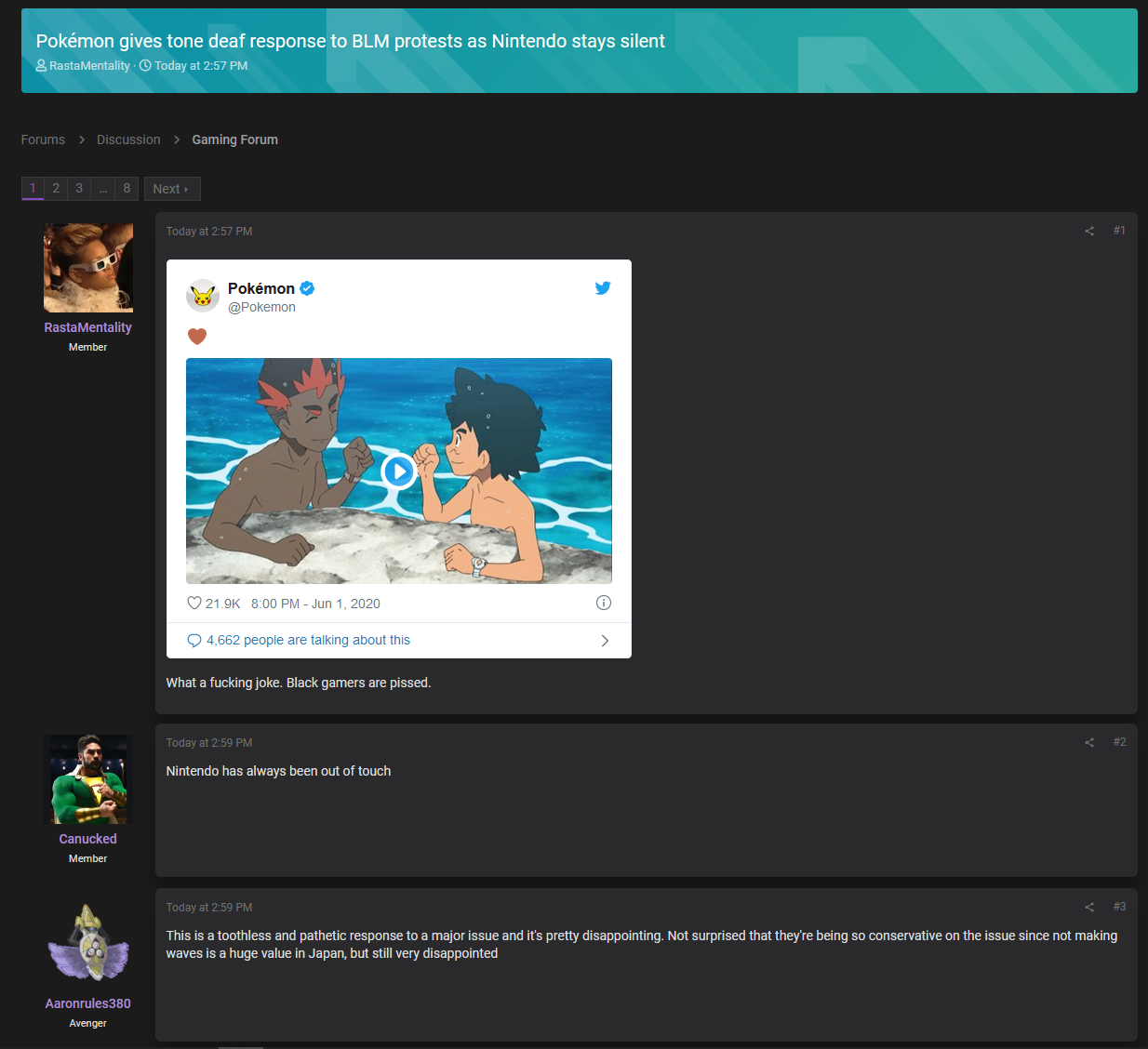This screenshot has height=1049, width=1148.
Task: Open Forums breadcrumb link
Action: click(43, 139)
